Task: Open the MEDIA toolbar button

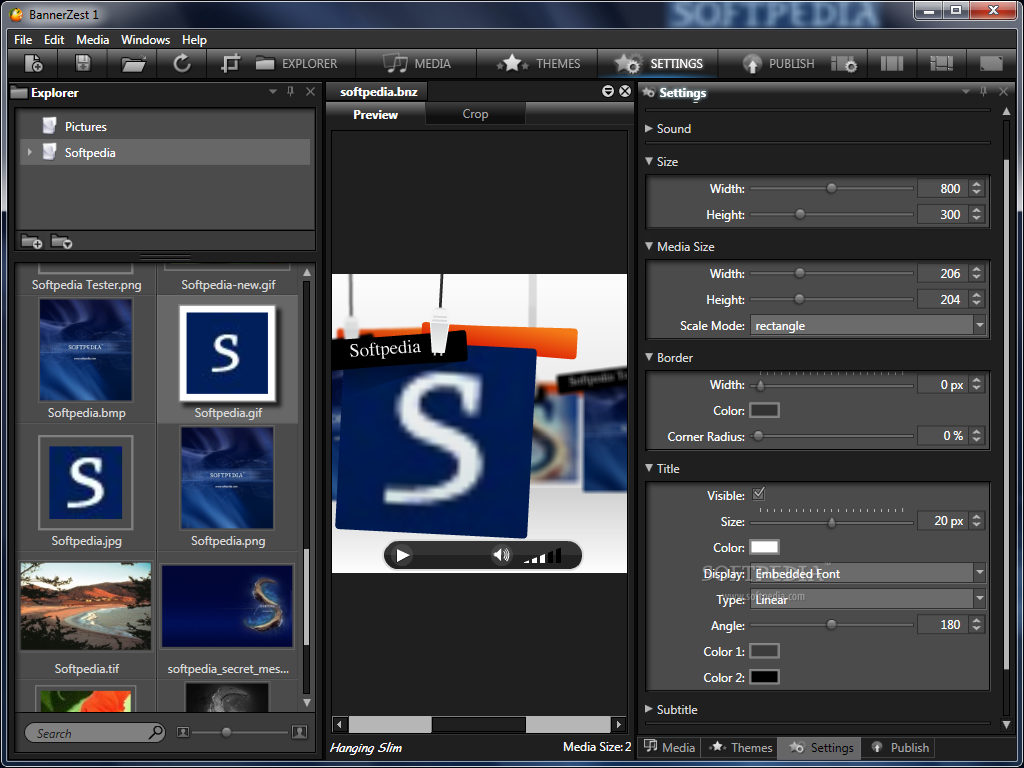Action: point(416,63)
